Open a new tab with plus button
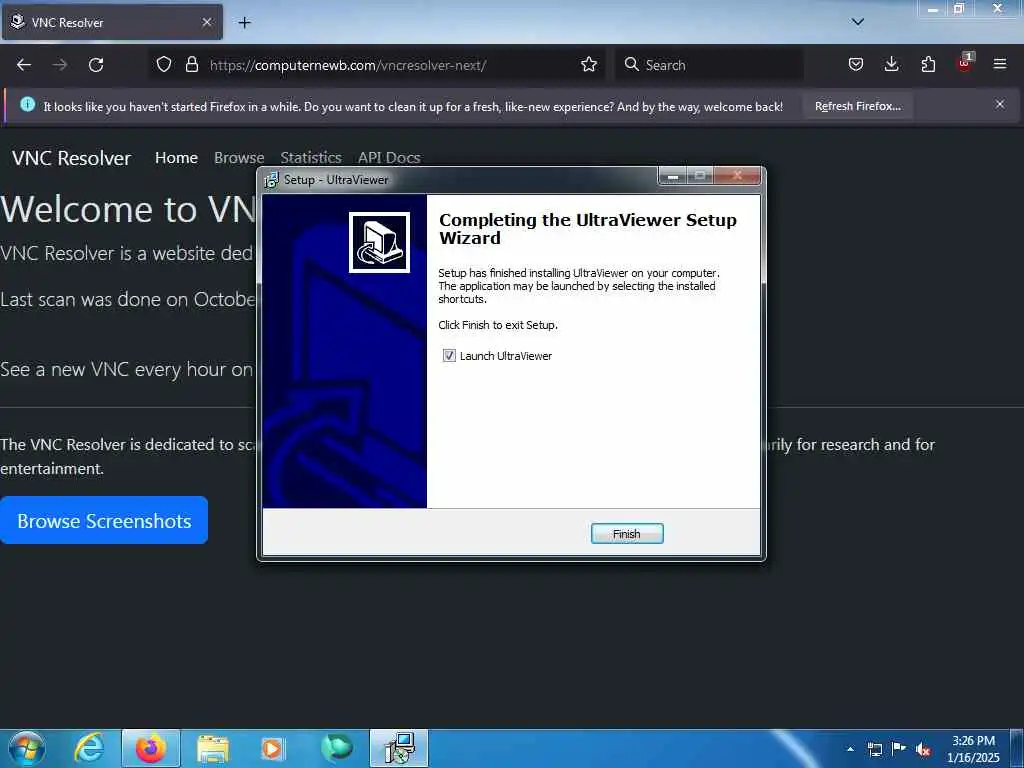The image size is (1024, 768). [x=244, y=23]
